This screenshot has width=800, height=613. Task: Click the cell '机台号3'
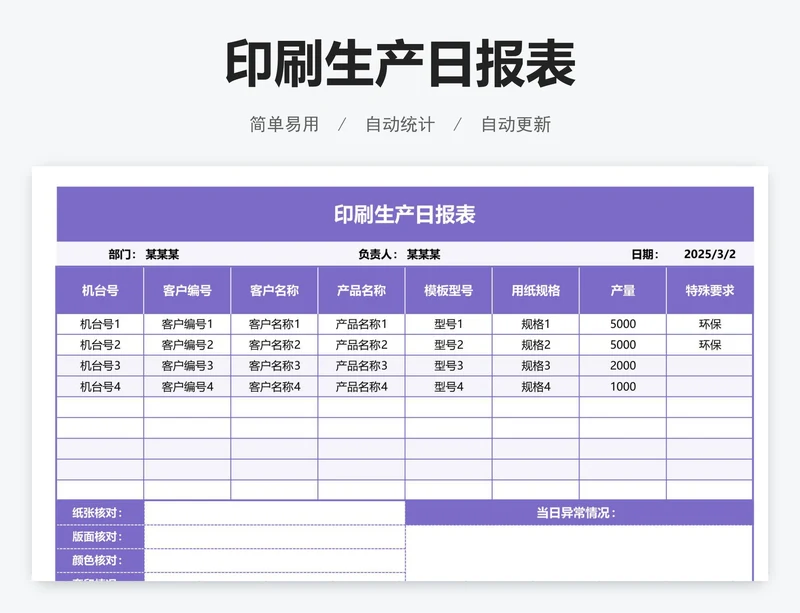point(100,366)
